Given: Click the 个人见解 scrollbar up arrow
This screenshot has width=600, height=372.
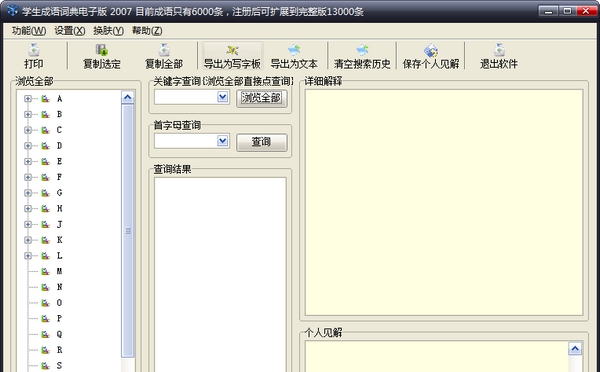Looking at the screenshot, I should 575,348.
